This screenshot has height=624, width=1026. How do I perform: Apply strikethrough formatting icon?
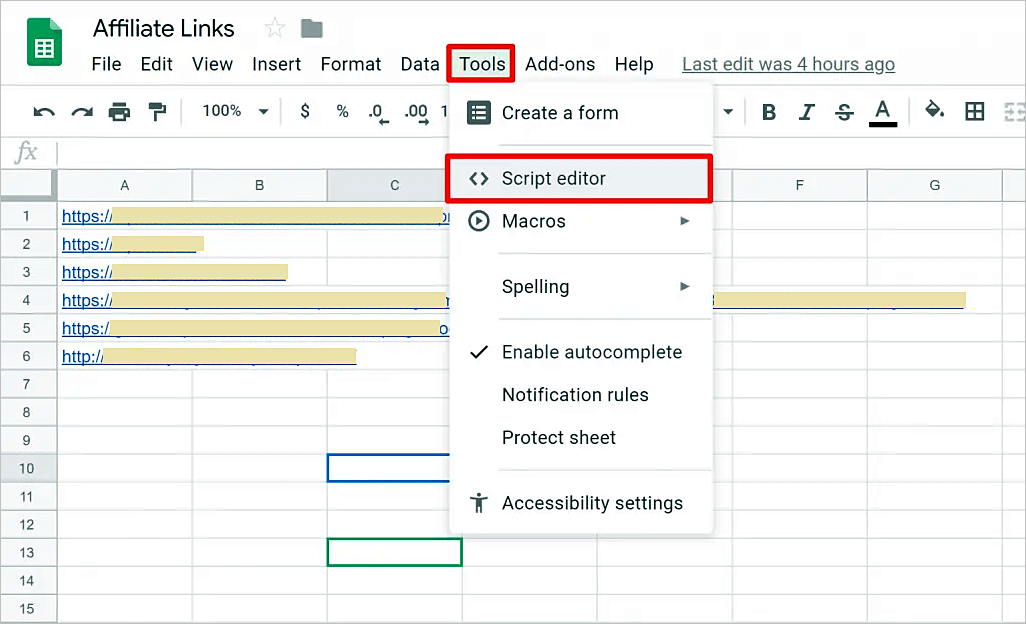tap(844, 112)
